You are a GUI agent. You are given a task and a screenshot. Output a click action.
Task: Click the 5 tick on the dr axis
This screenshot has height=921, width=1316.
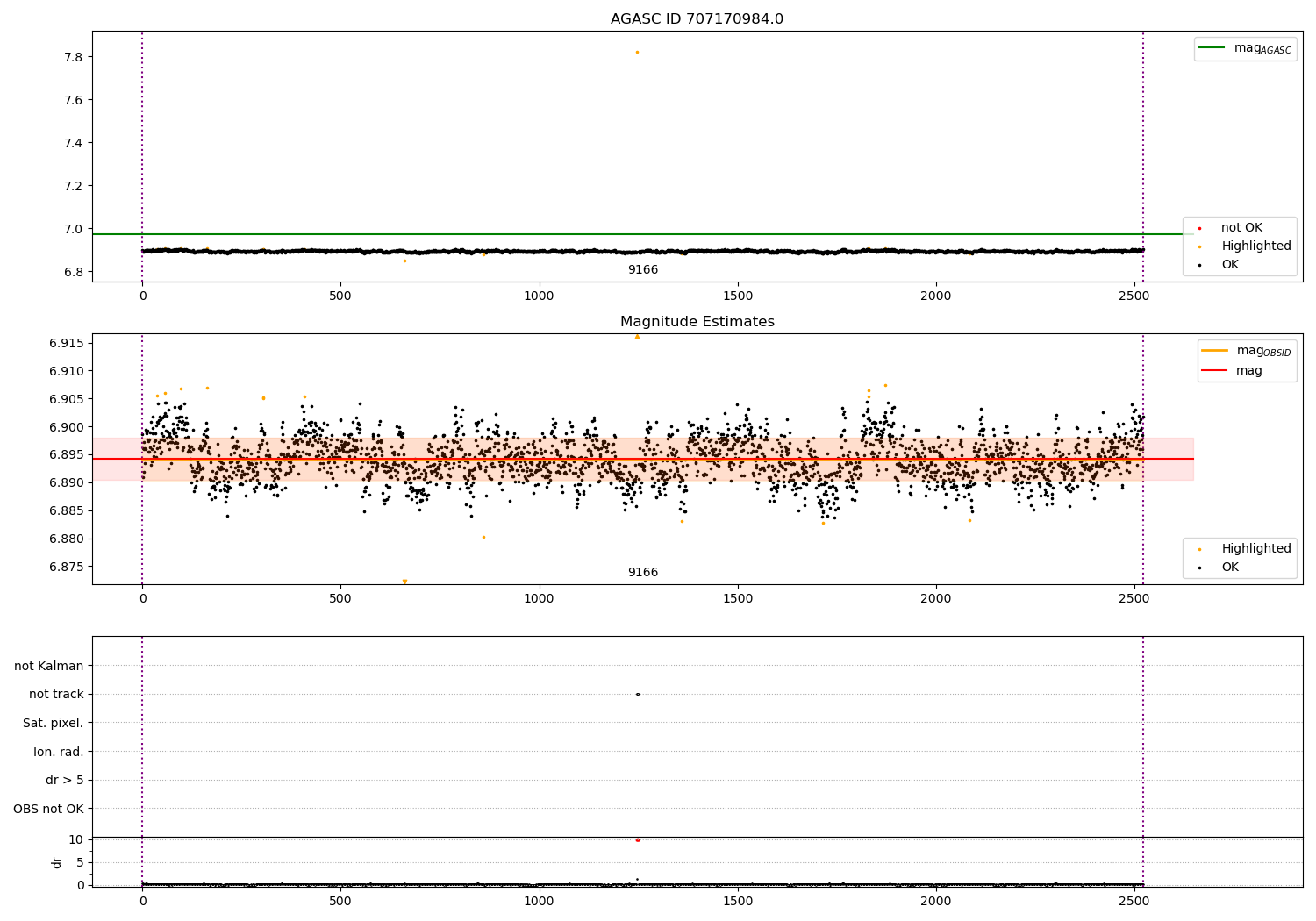80,862
